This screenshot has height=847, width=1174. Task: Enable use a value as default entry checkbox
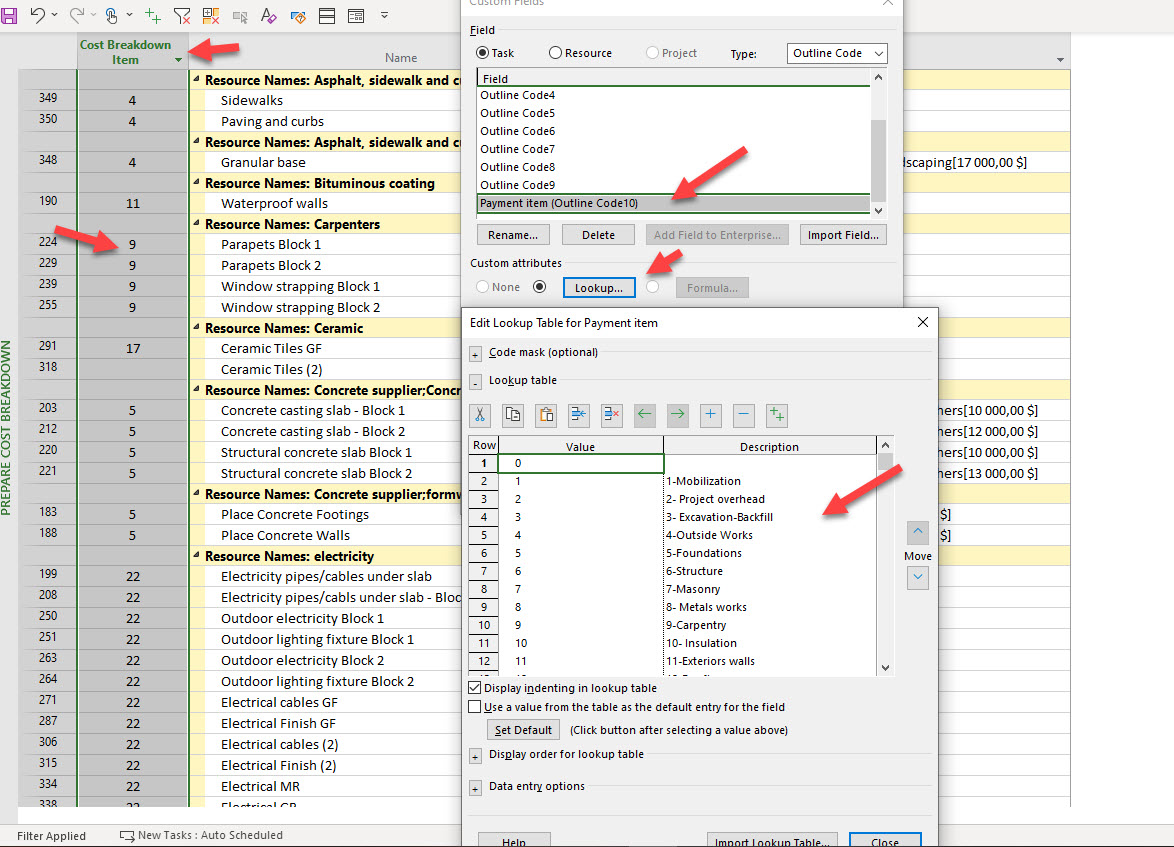tap(475, 707)
